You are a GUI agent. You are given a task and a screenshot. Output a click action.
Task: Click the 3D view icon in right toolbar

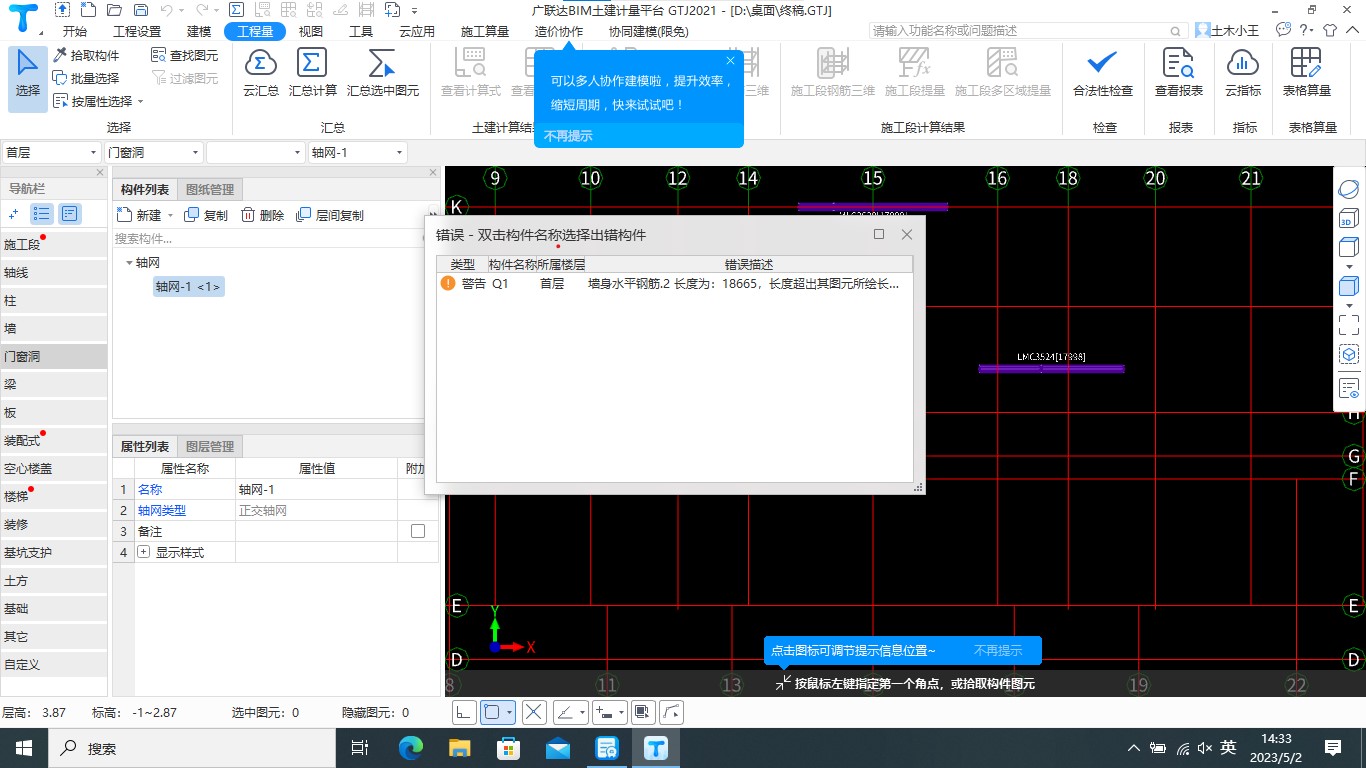tap(1348, 219)
